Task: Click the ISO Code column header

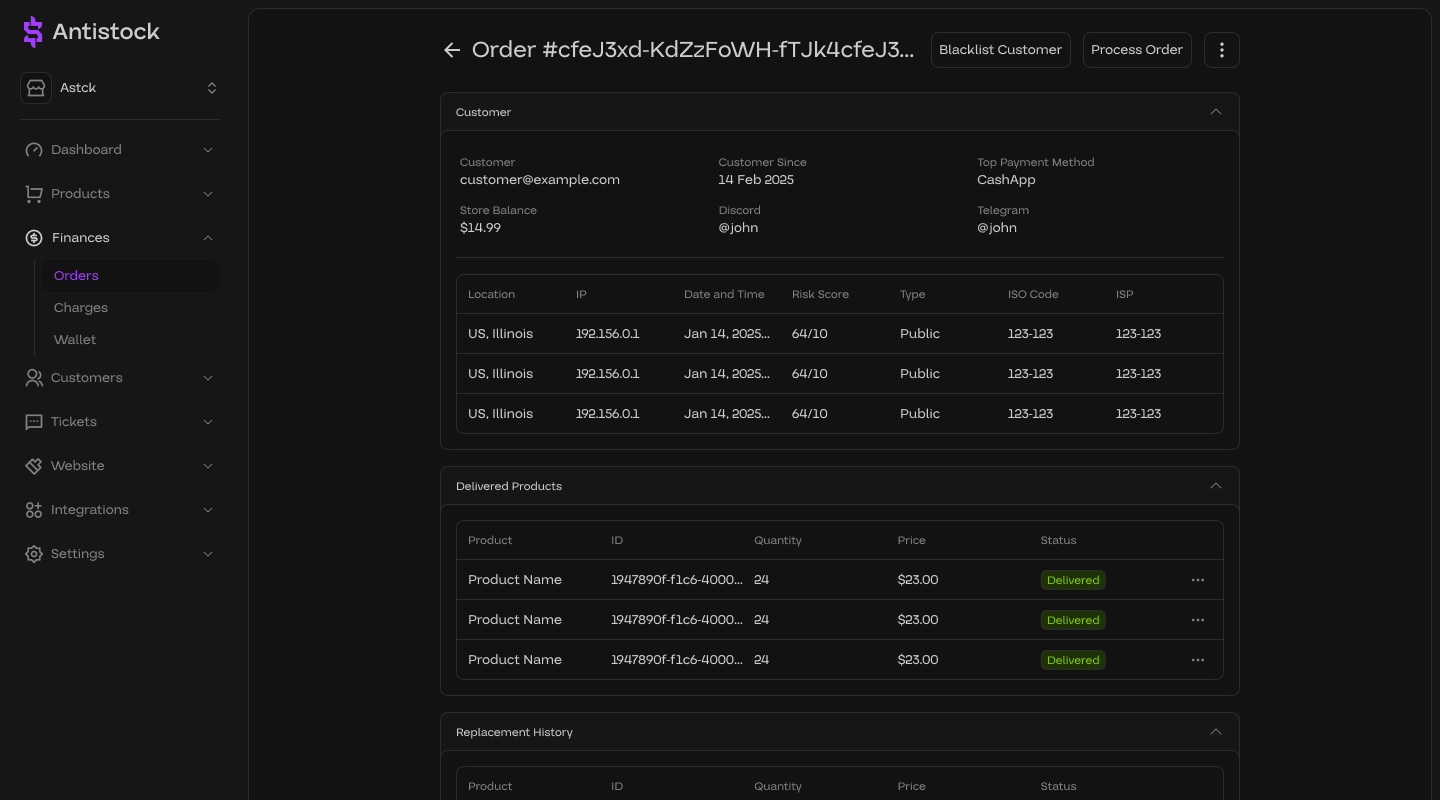Action: click(1033, 295)
